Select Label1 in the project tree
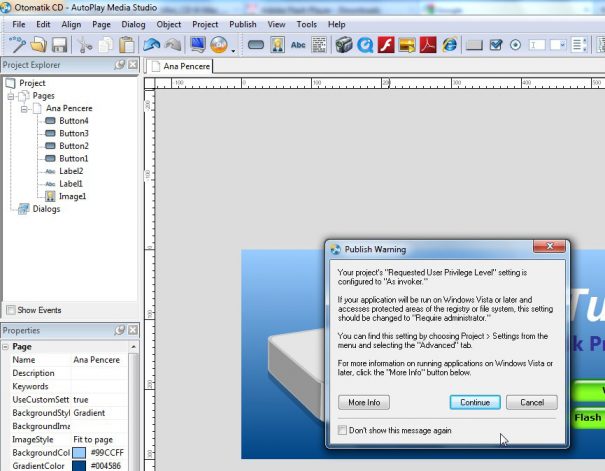 click(71, 184)
